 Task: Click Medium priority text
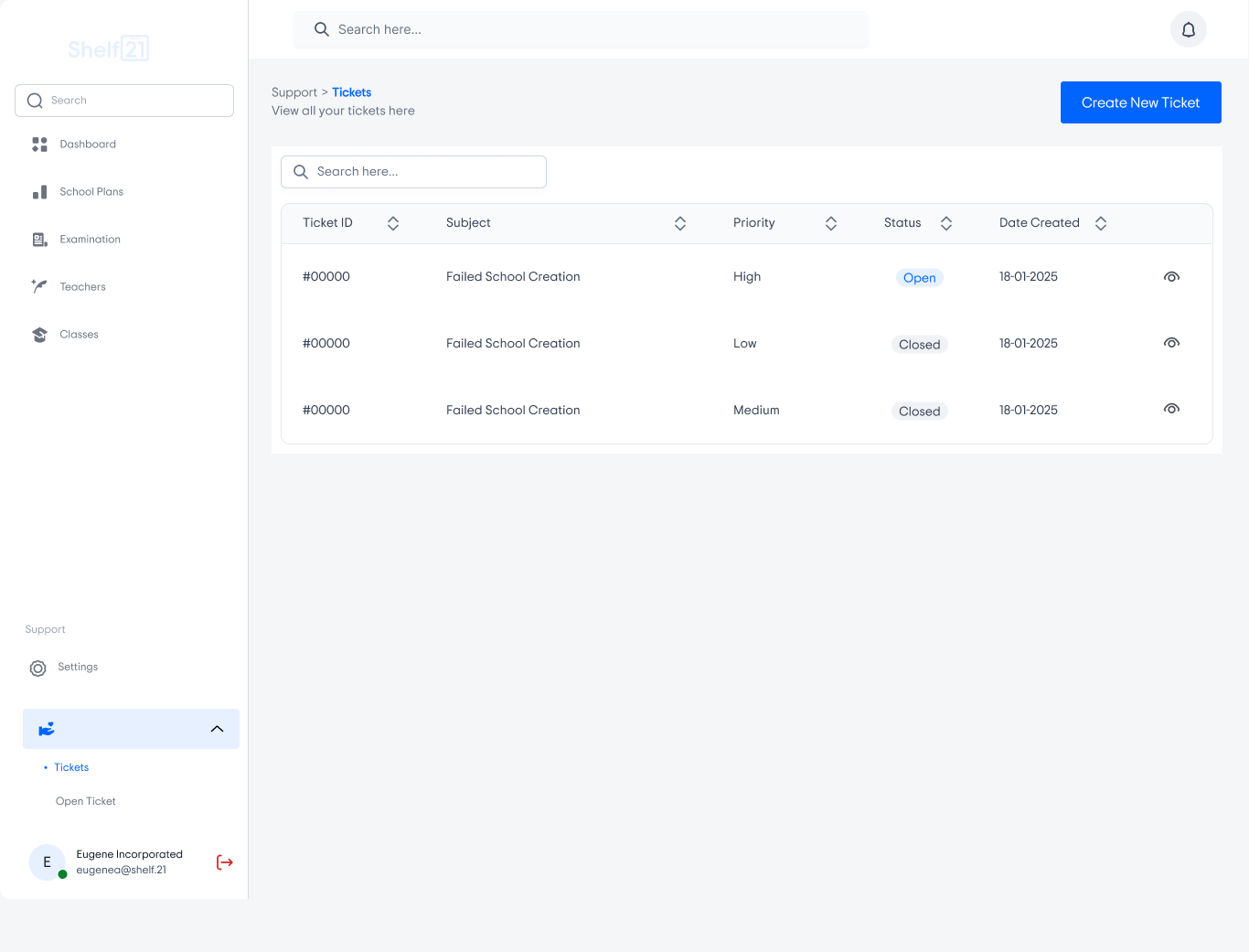[x=756, y=411]
